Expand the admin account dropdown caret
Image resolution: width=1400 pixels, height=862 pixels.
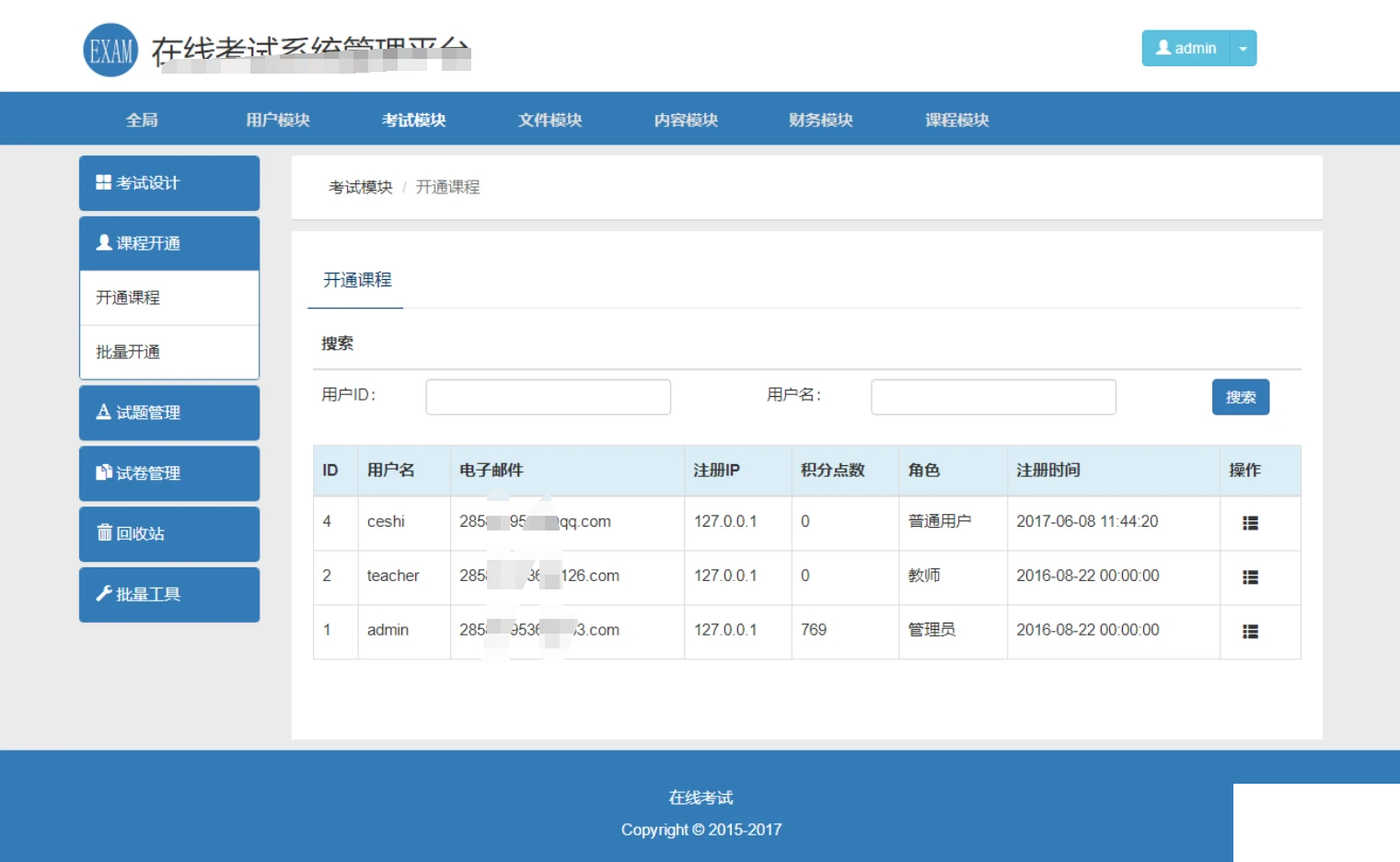click(x=1243, y=49)
